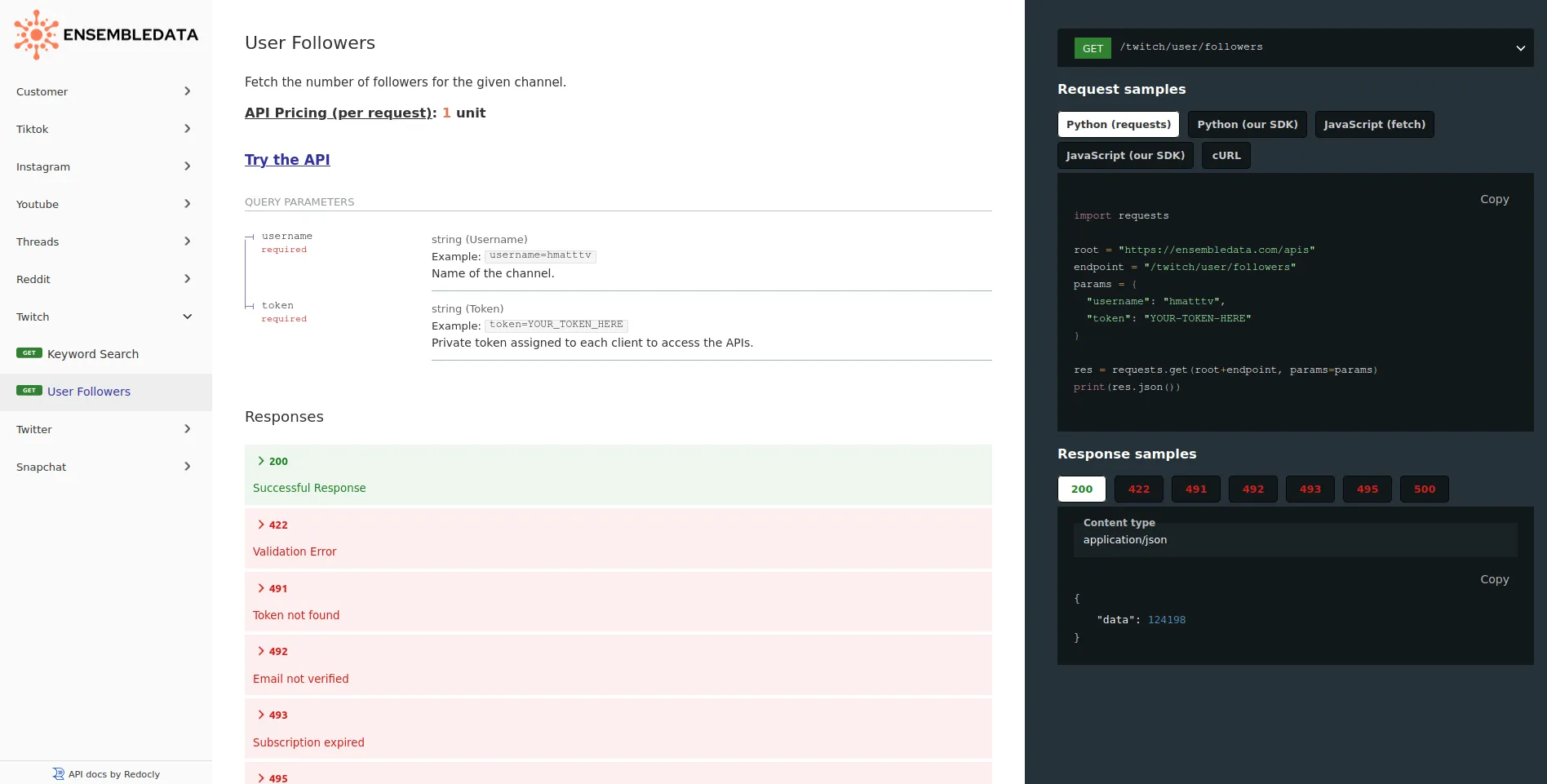
Task: Select the Python (our SDK) tab
Action: (x=1247, y=124)
